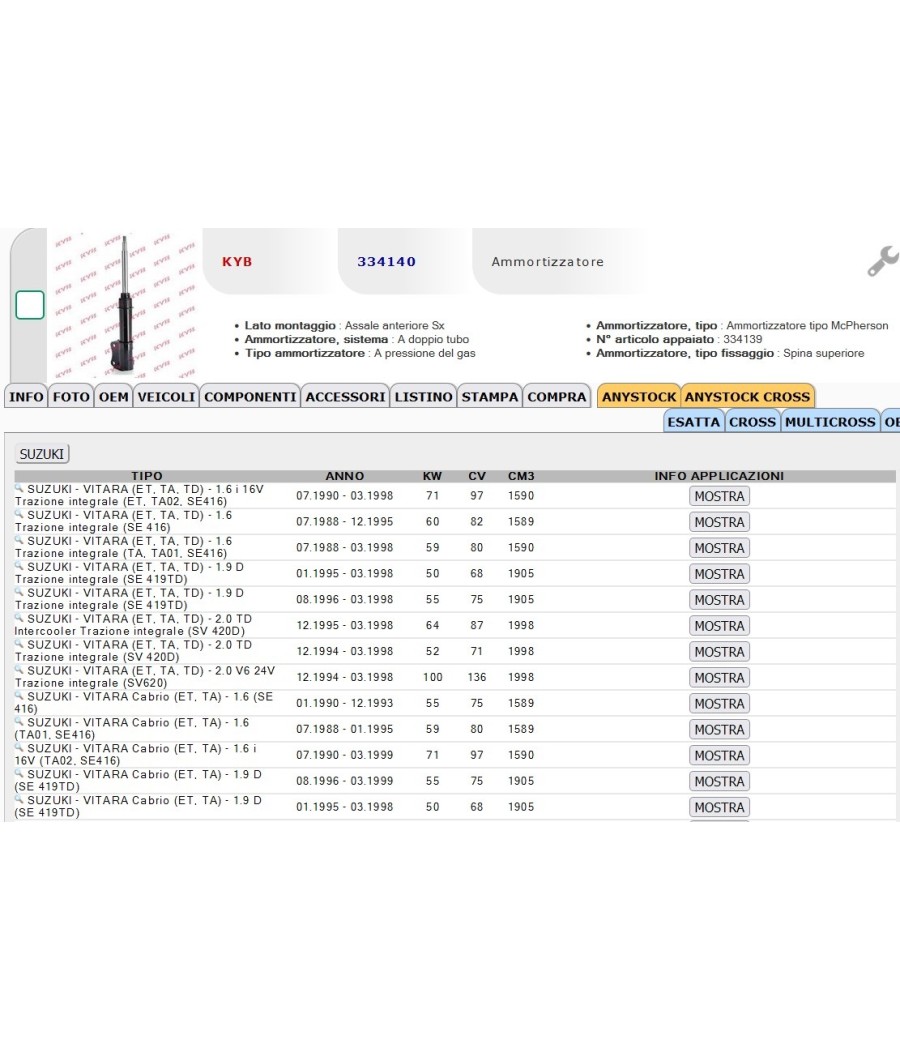
Task: Click MOSTRA for Cabrio 1.9 D 50 kW
Action: (719, 808)
